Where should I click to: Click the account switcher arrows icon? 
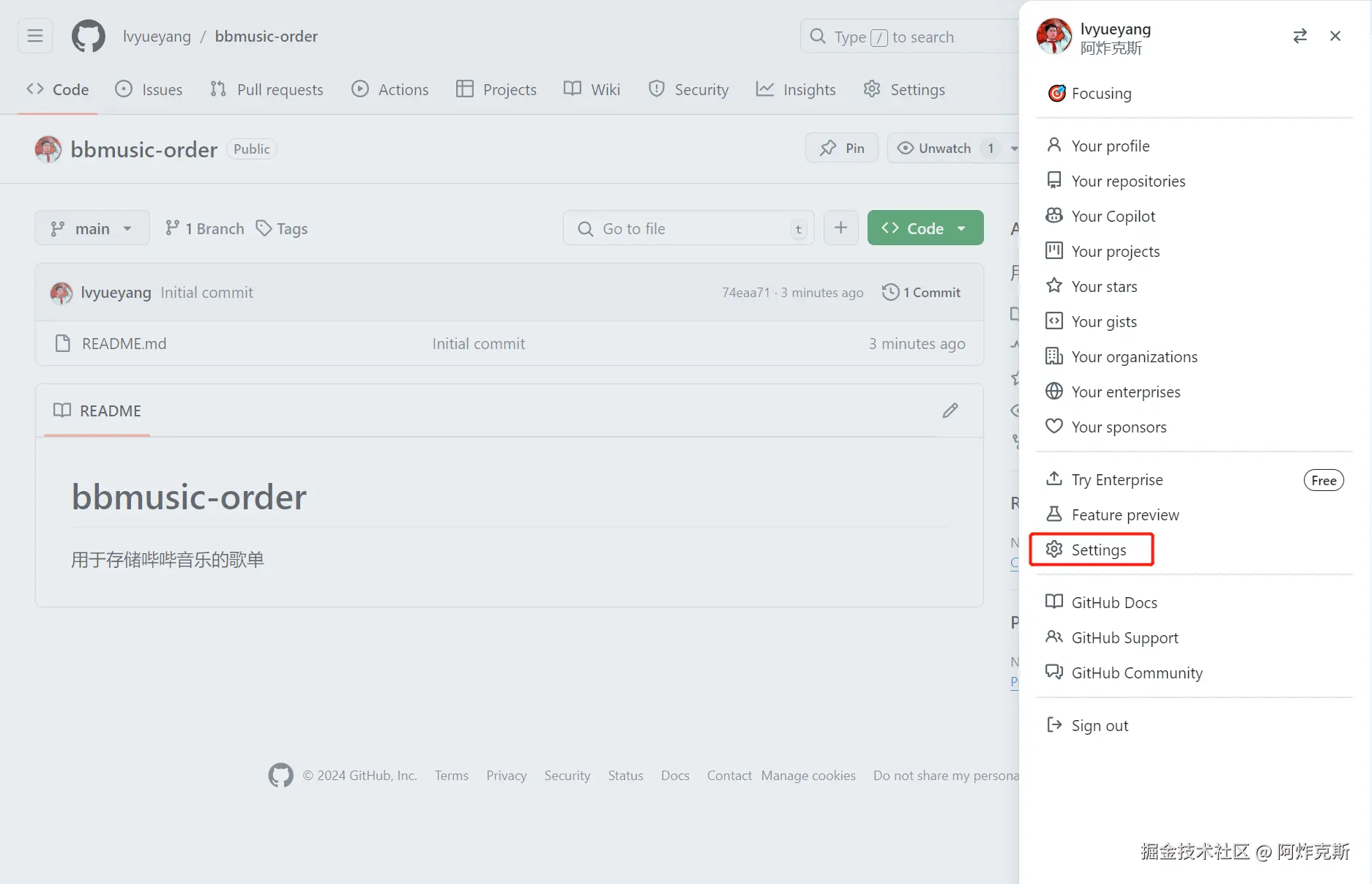(1300, 36)
